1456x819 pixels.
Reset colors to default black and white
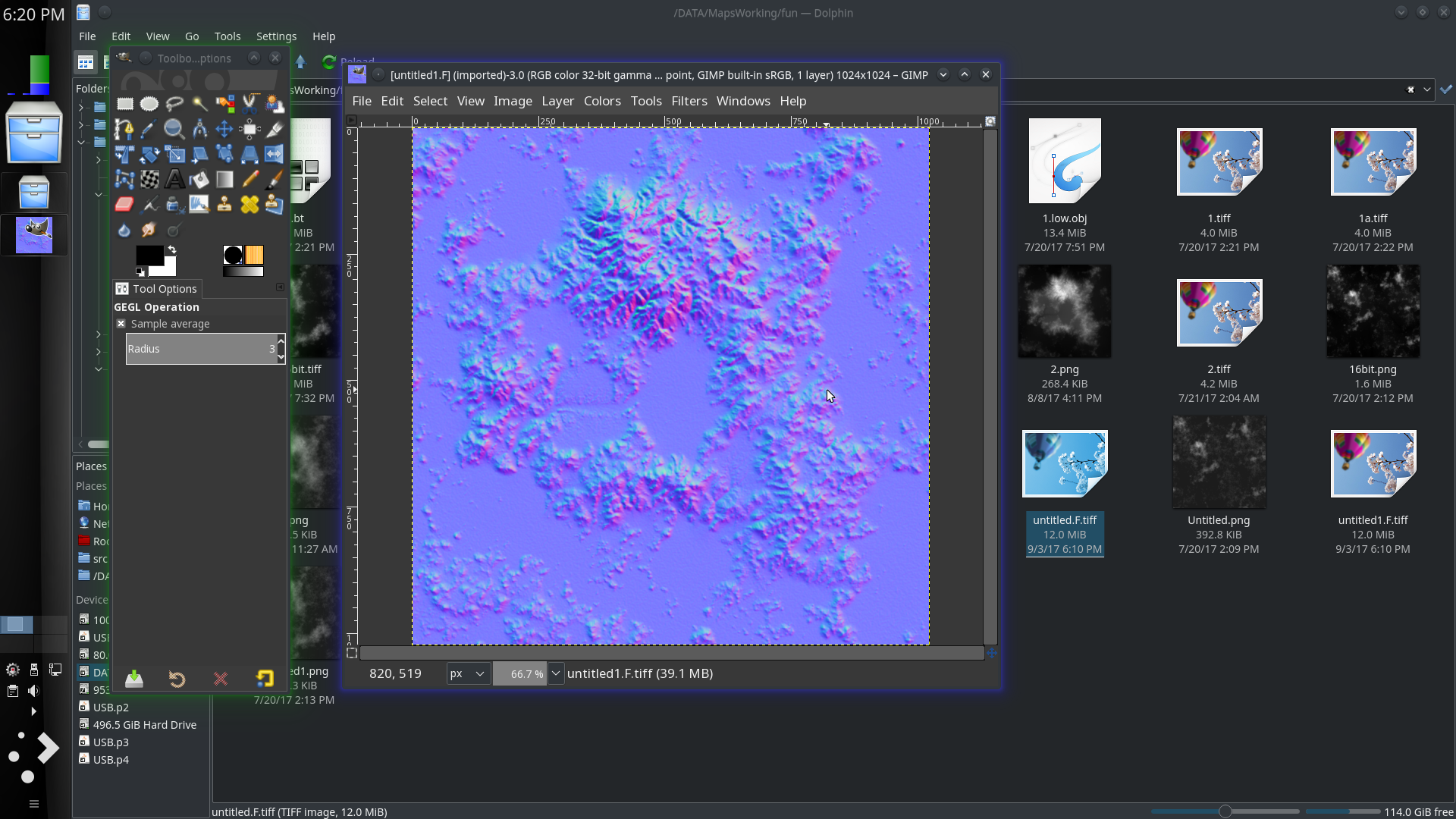[140, 271]
